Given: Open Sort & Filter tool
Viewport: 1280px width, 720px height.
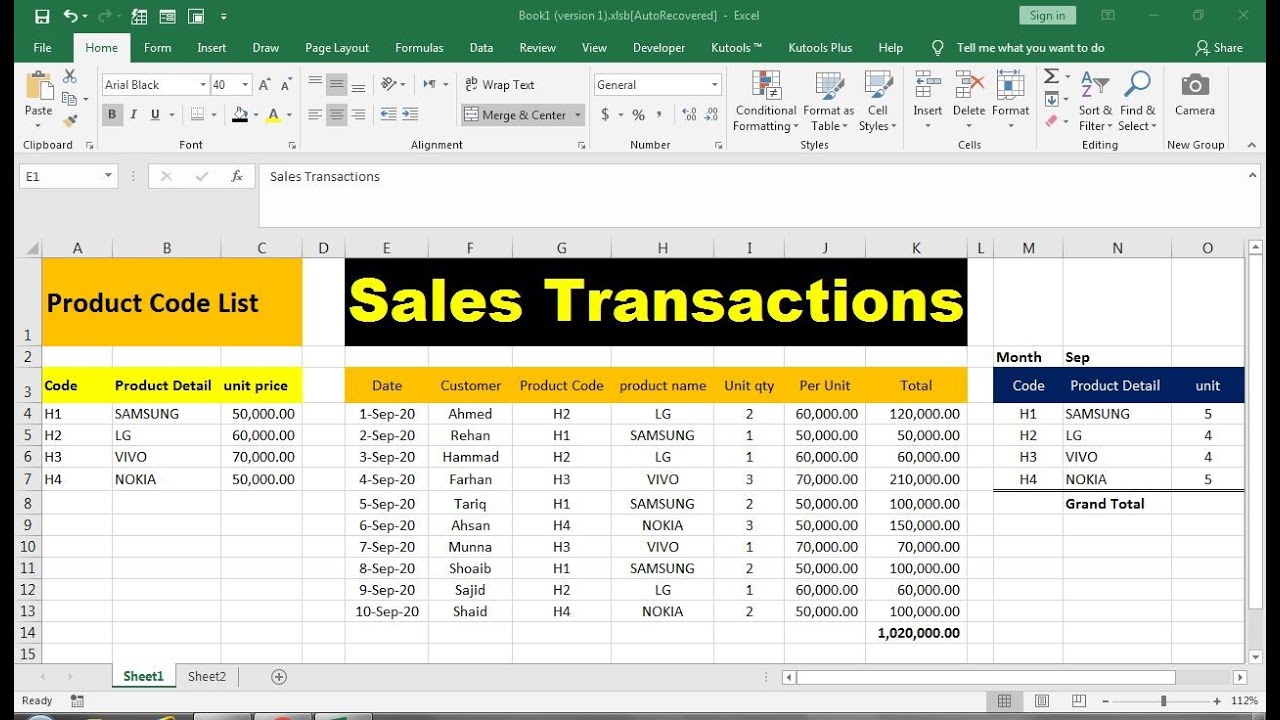Looking at the screenshot, I should coord(1095,102).
